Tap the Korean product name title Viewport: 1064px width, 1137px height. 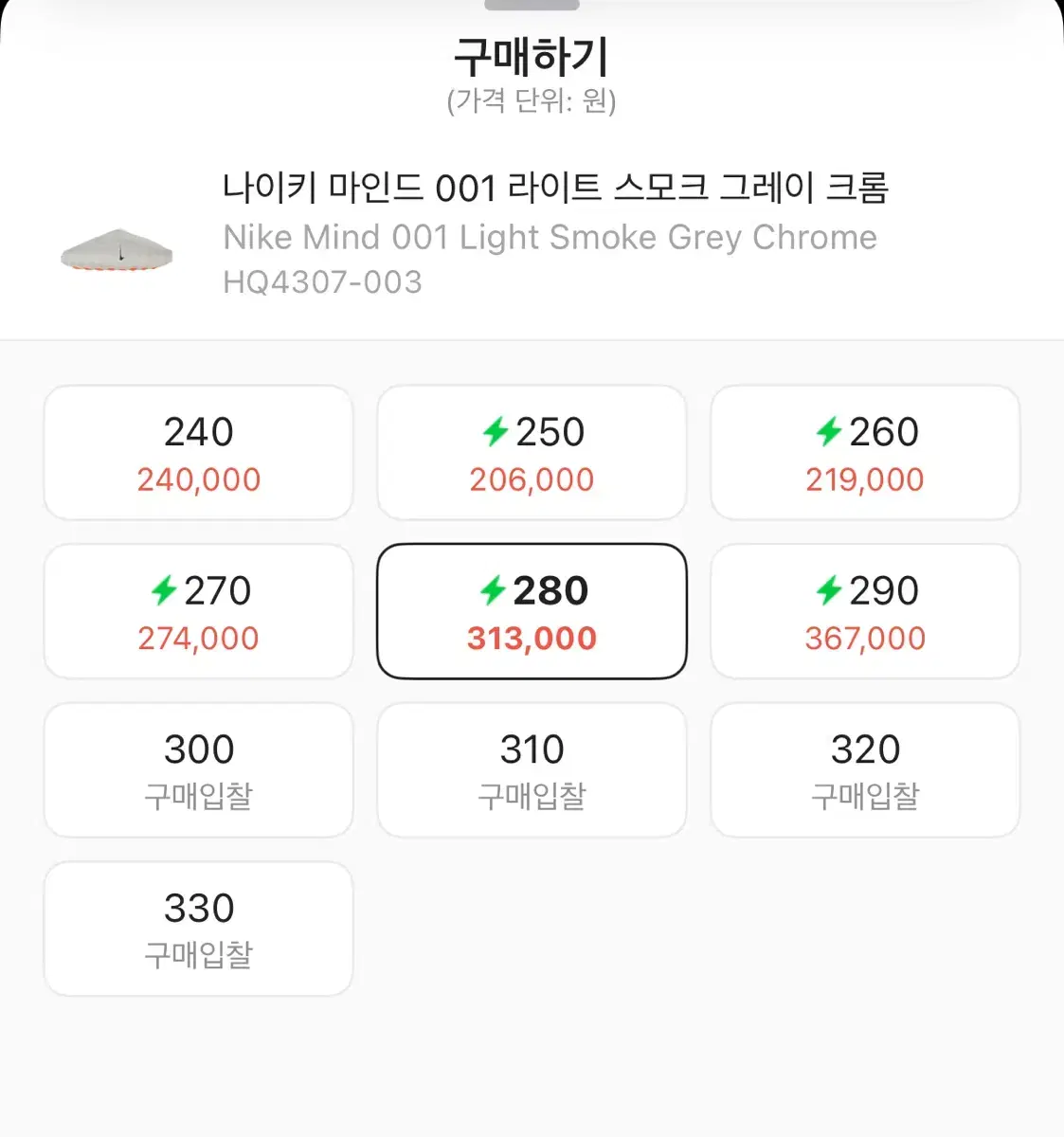click(555, 188)
